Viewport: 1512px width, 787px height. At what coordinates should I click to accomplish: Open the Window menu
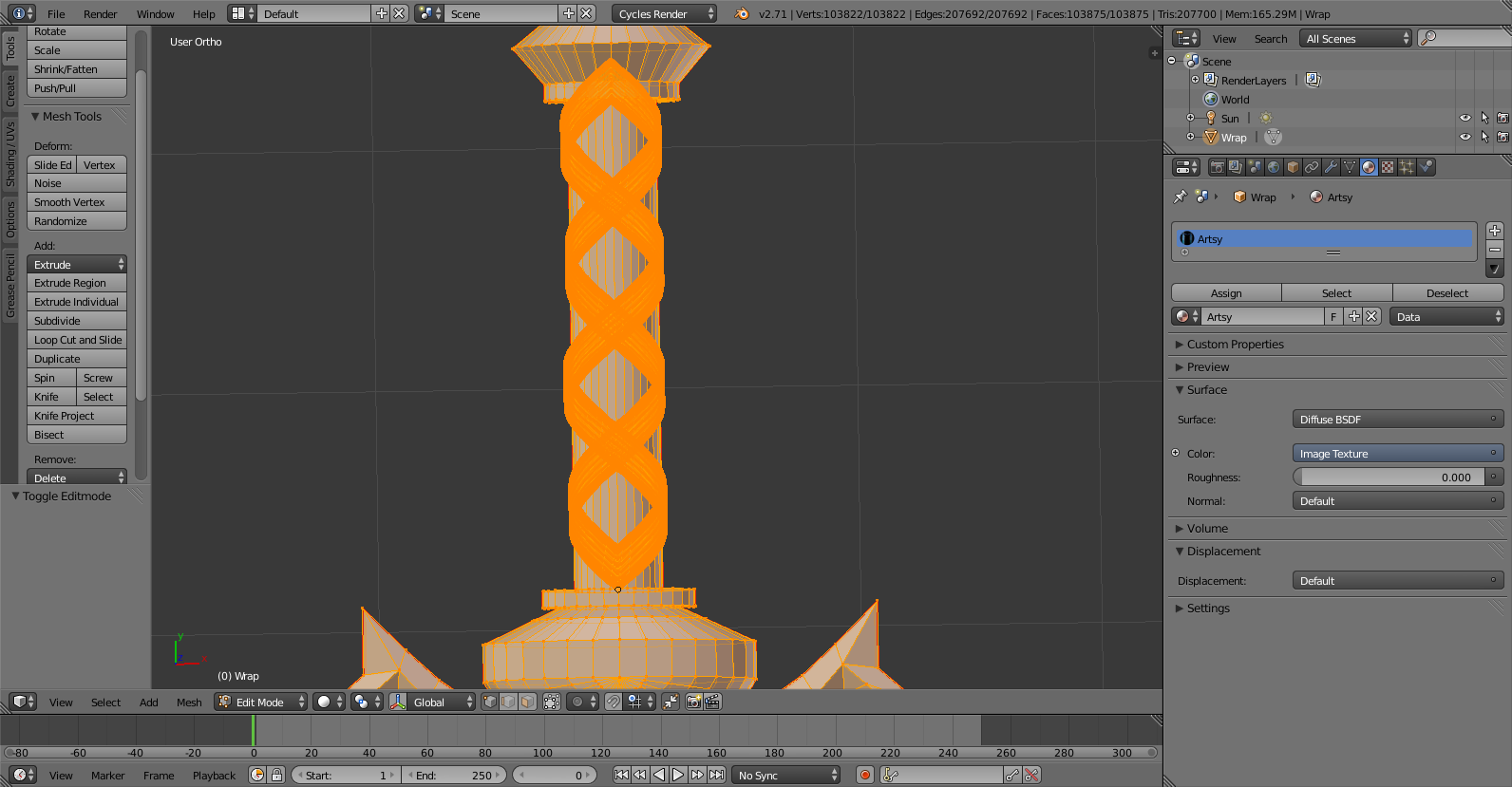155,13
